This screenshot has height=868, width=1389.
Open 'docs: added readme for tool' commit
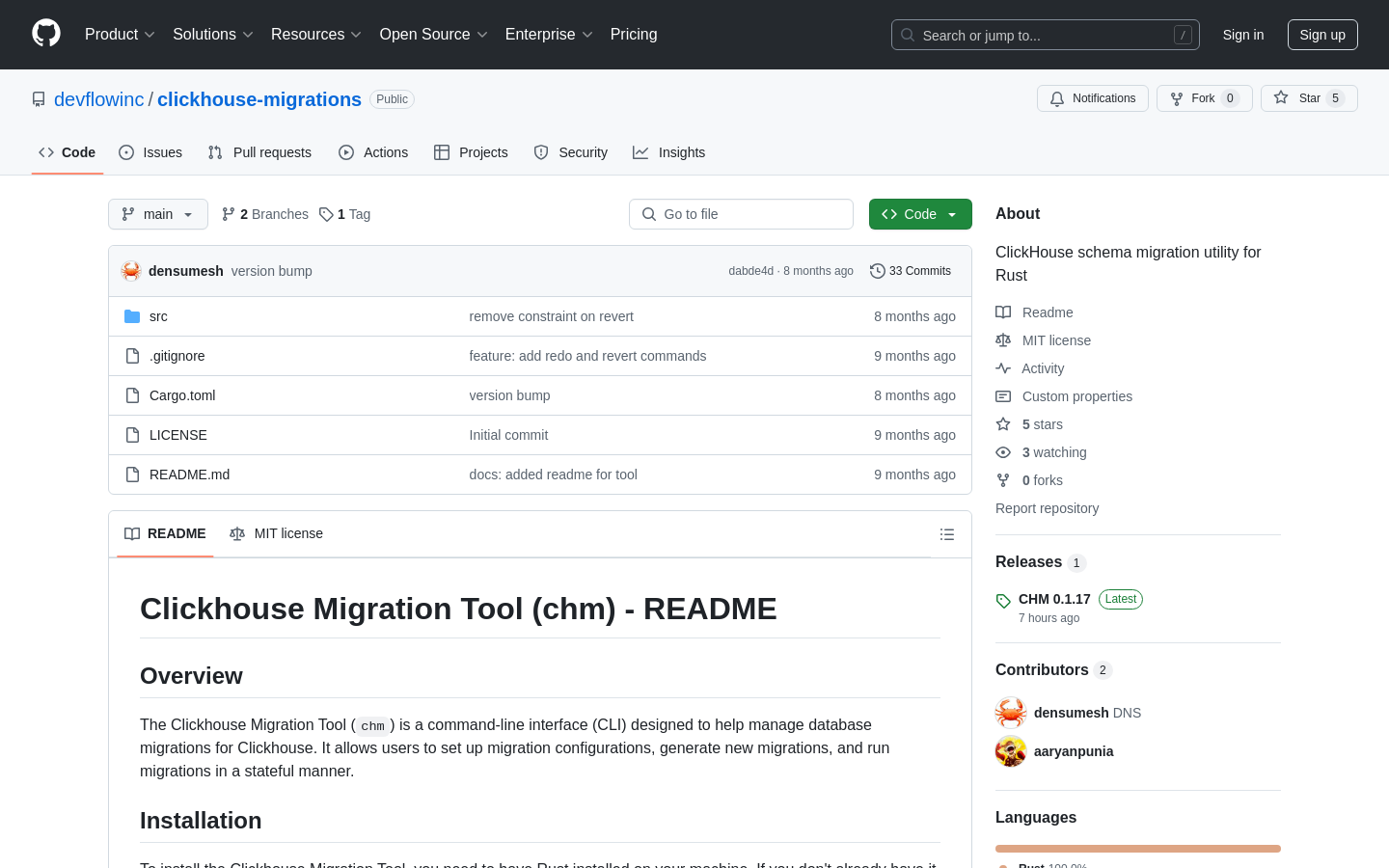pos(553,475)
